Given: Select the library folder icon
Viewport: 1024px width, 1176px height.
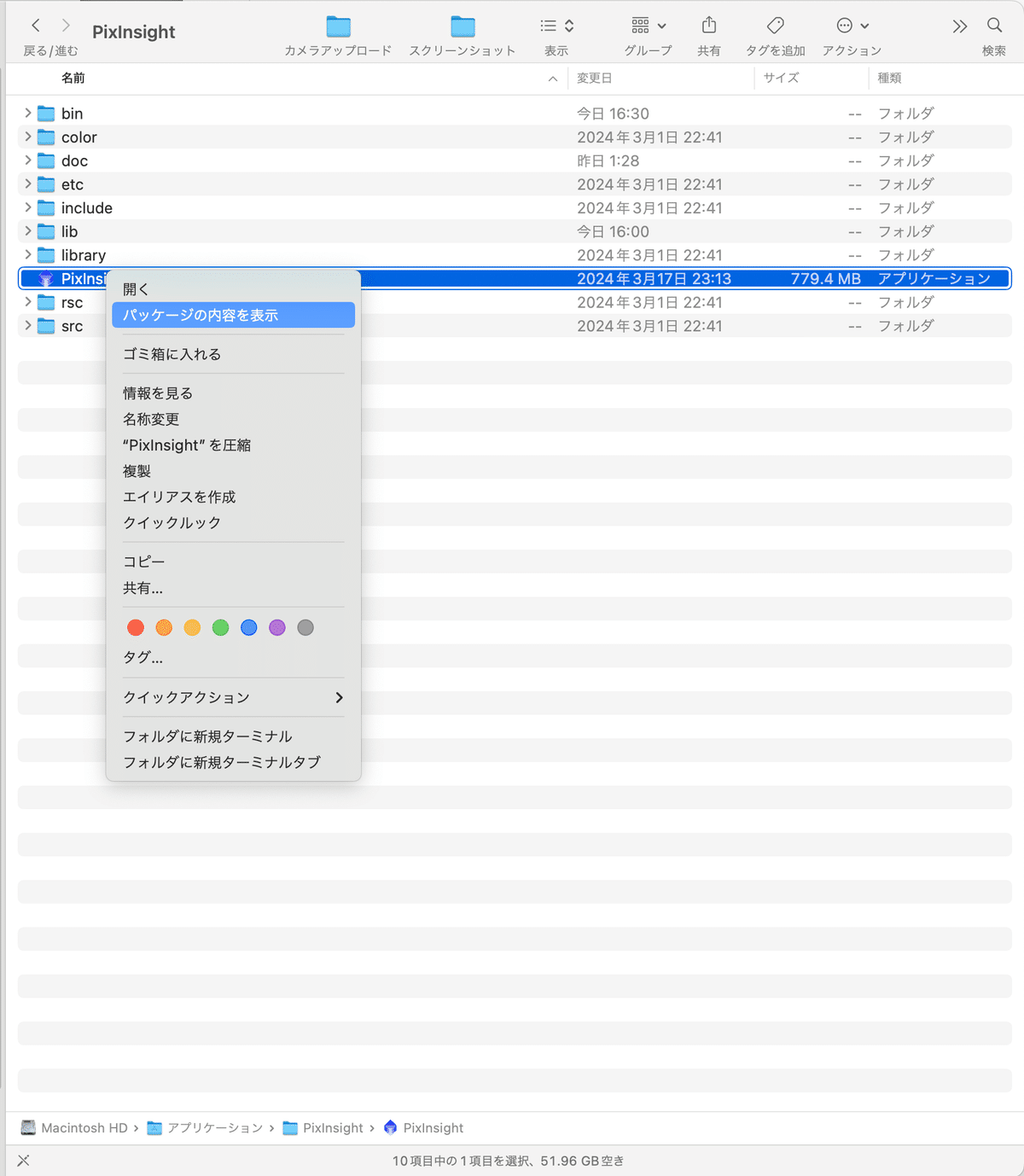Looking at the screenshot, I should [46, 255].
